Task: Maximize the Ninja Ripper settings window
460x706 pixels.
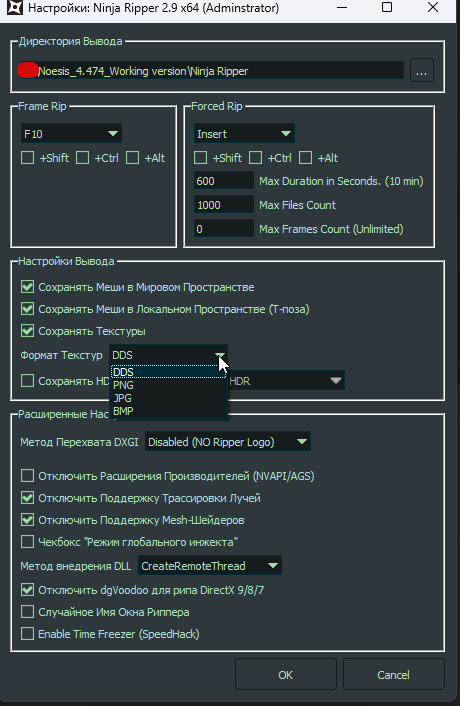Action: [x=387, y=7]
